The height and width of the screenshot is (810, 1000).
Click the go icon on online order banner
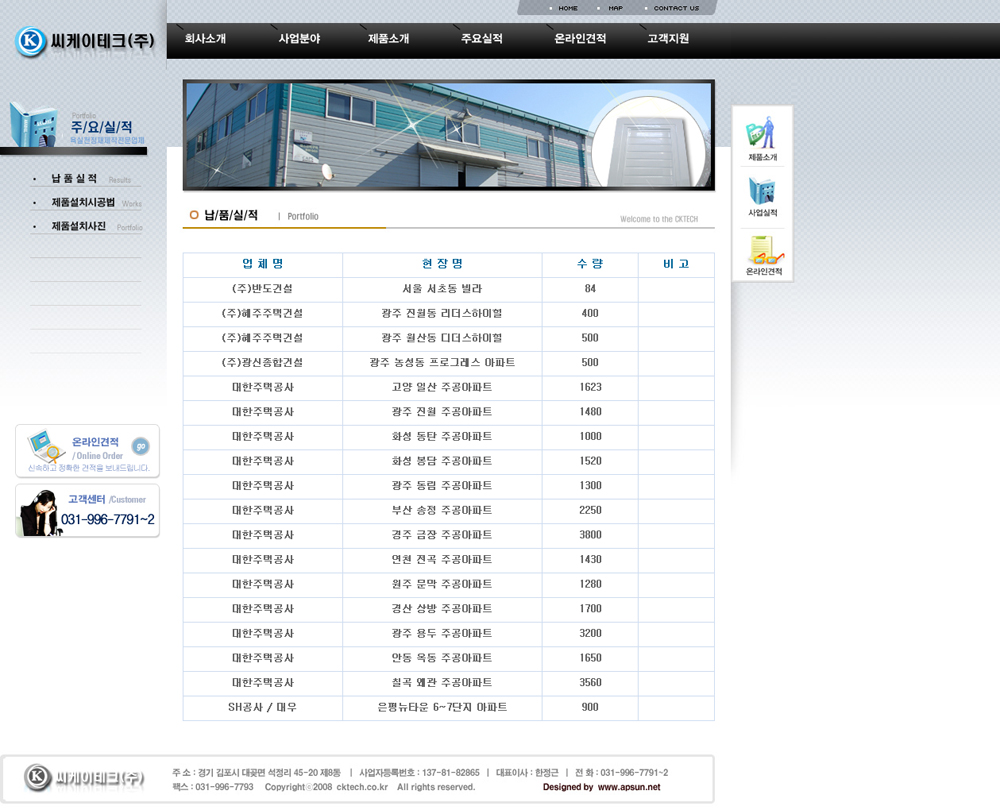click(141, 446)
